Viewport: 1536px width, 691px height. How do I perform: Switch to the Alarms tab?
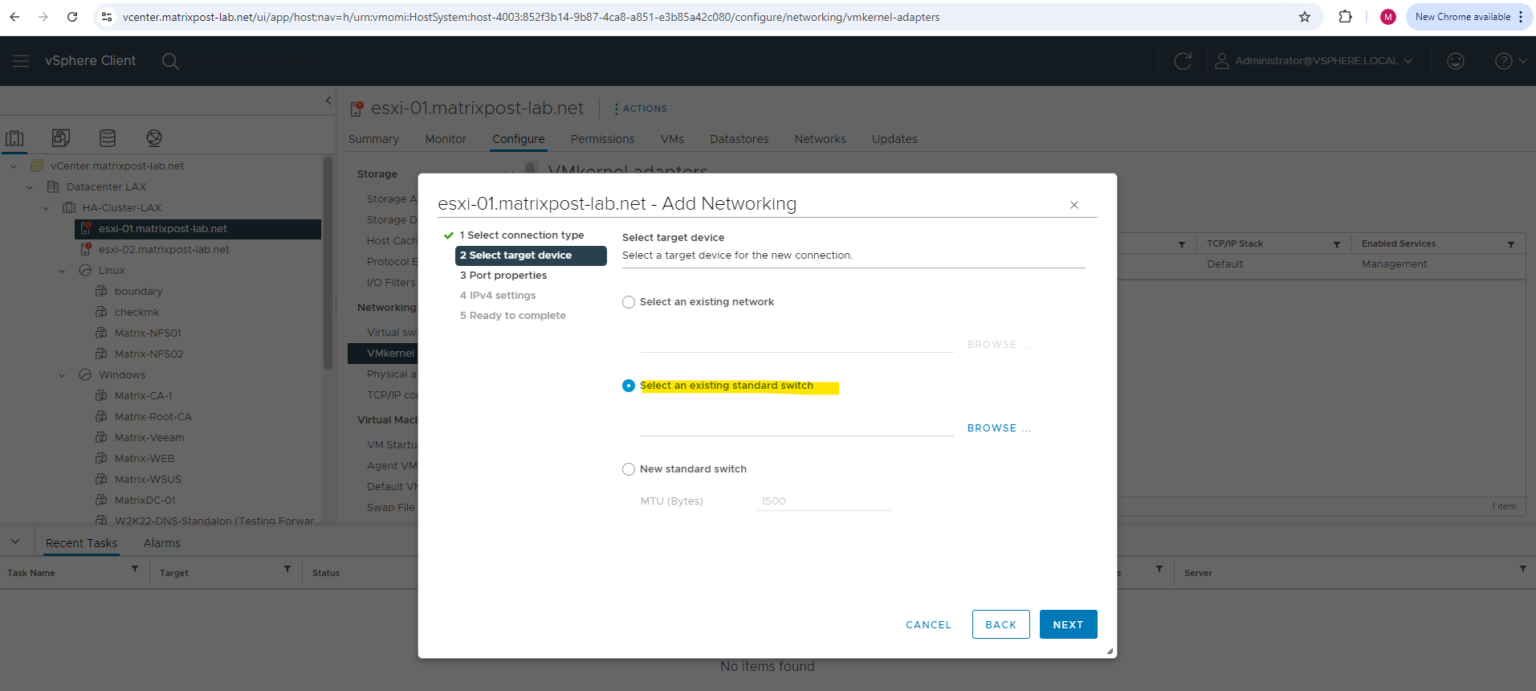click(161, 542)
